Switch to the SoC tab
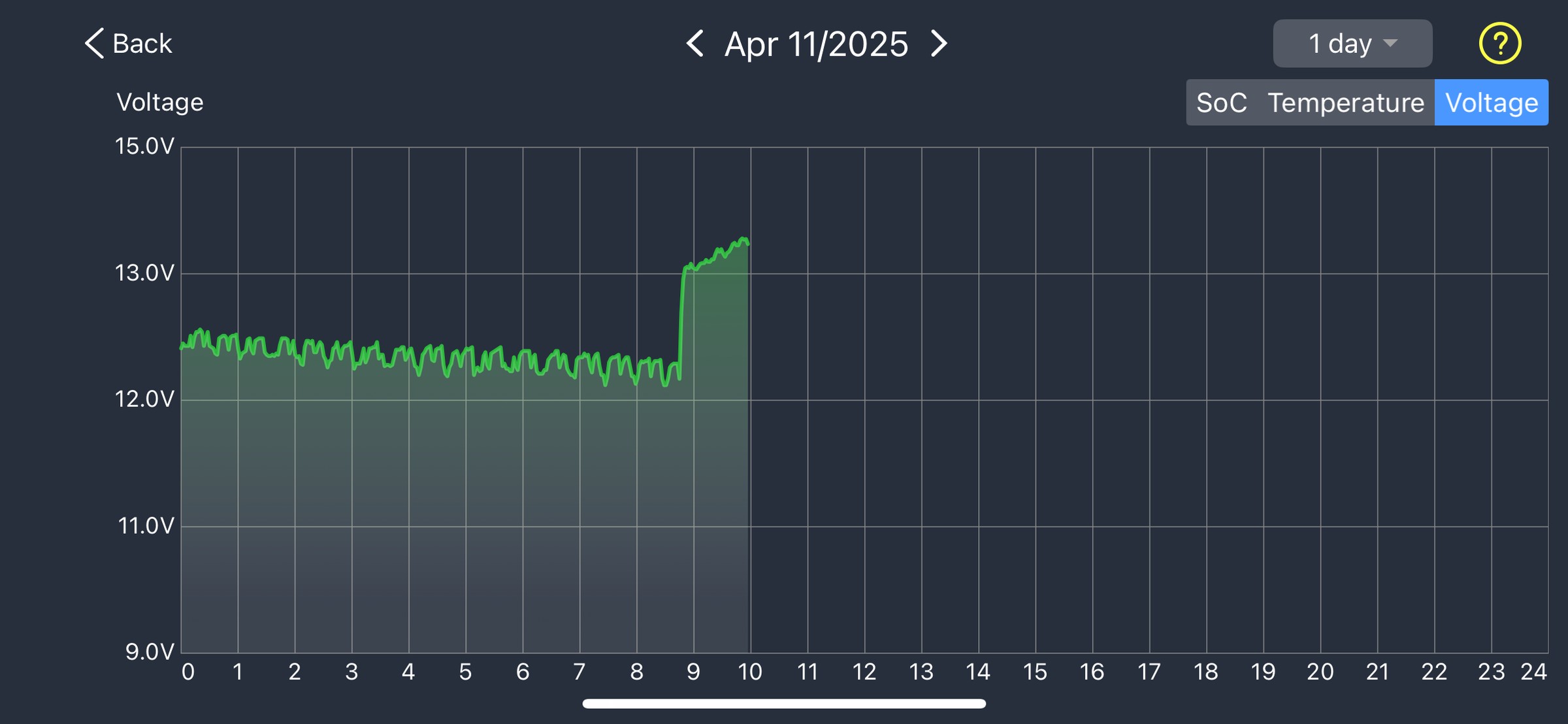Screen dimensions: 1568x724 (x=1221, y=103)
